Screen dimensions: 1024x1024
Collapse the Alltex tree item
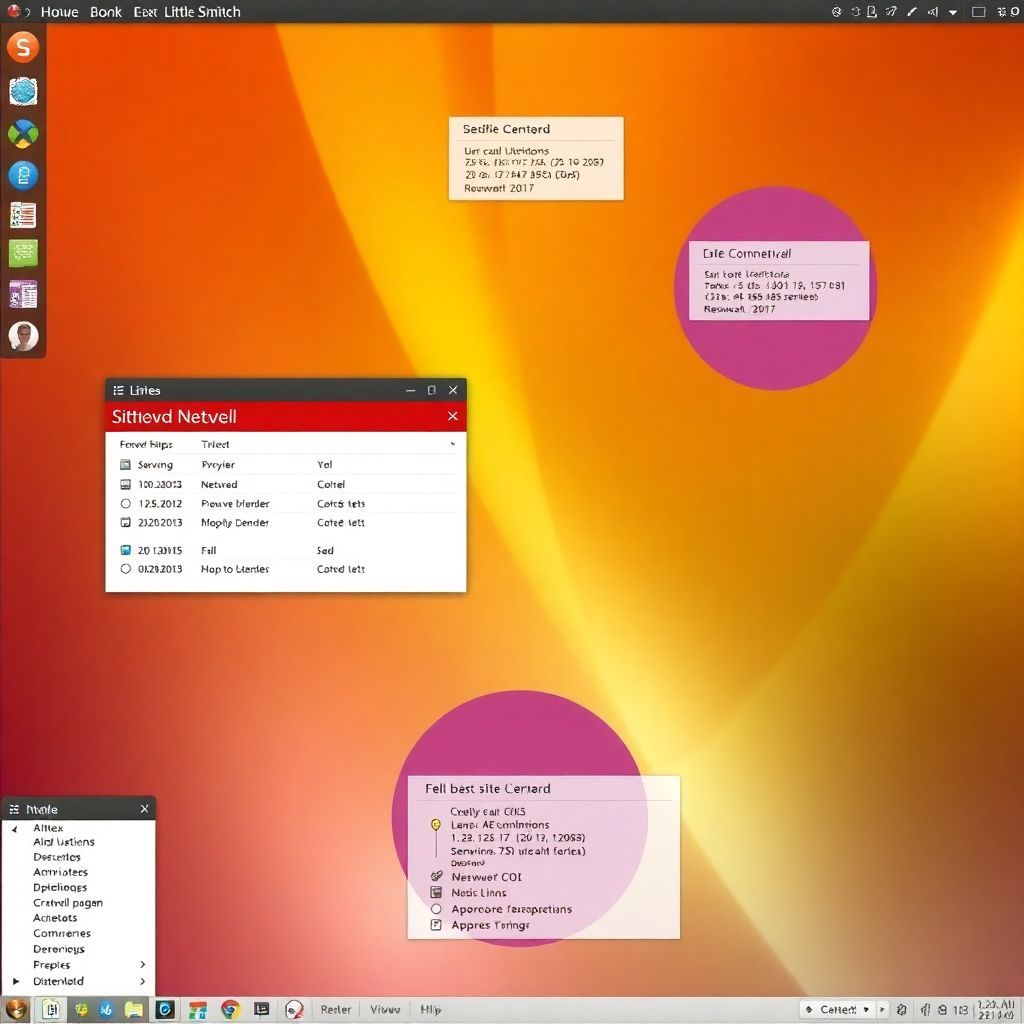click(15, 828)
